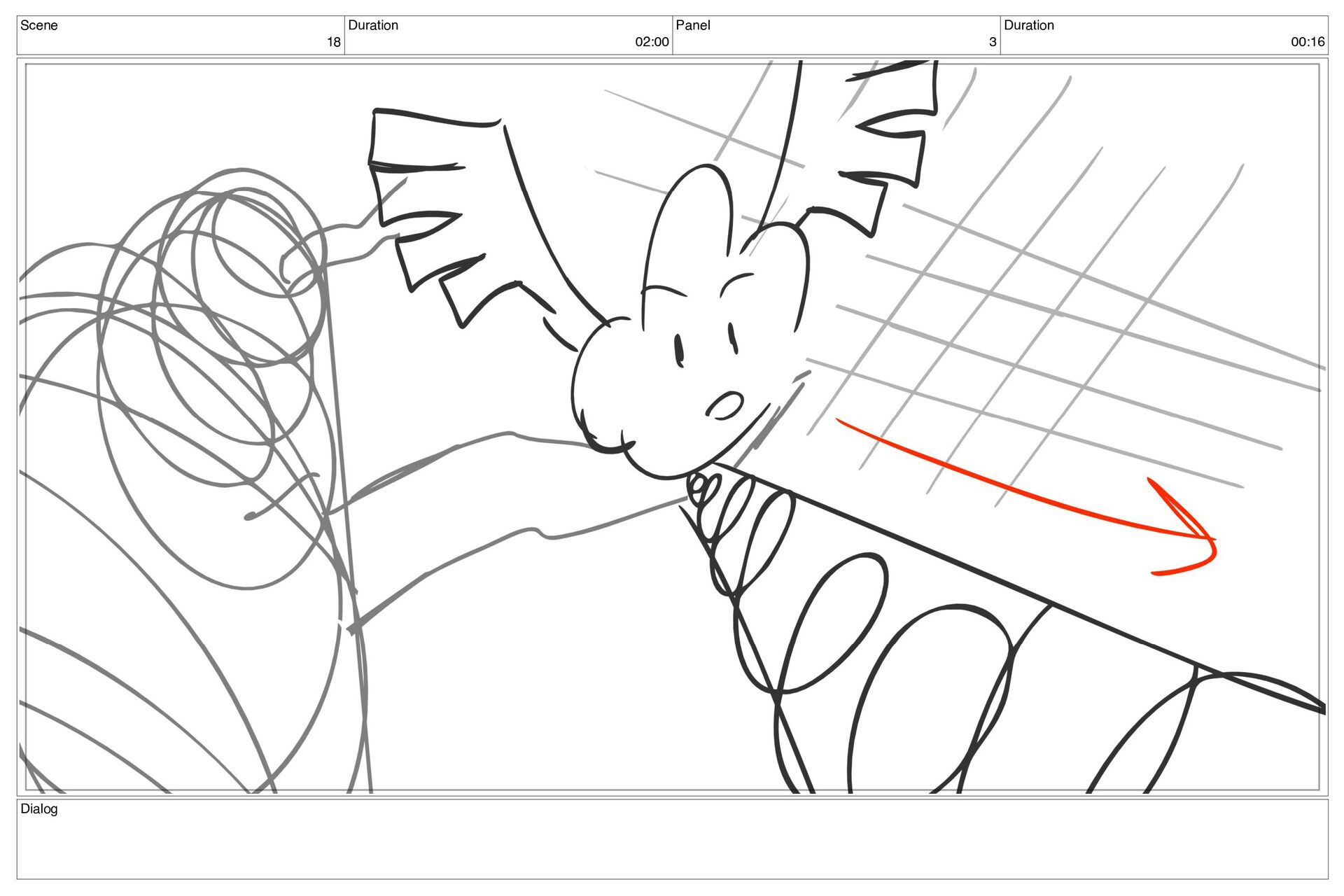Select the panel number 3
This screenshot has height=896, width=1344.
993,42
